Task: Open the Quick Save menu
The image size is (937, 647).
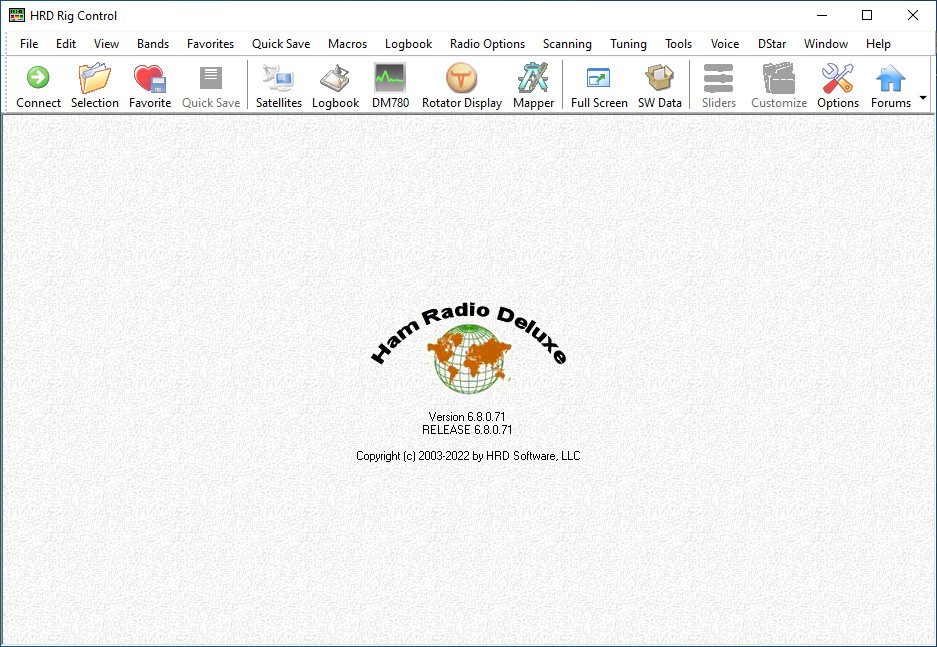Action: click(281, 44)
